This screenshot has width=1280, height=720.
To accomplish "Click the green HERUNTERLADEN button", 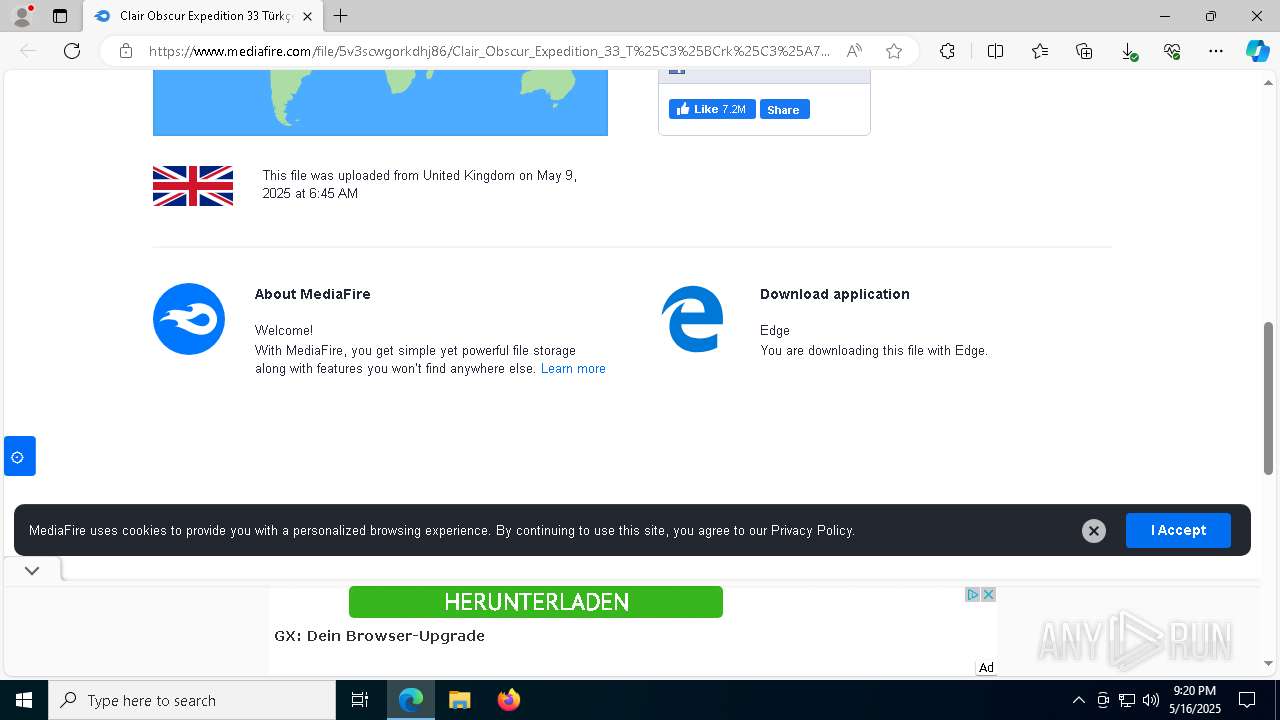I will tap(536, 602).
